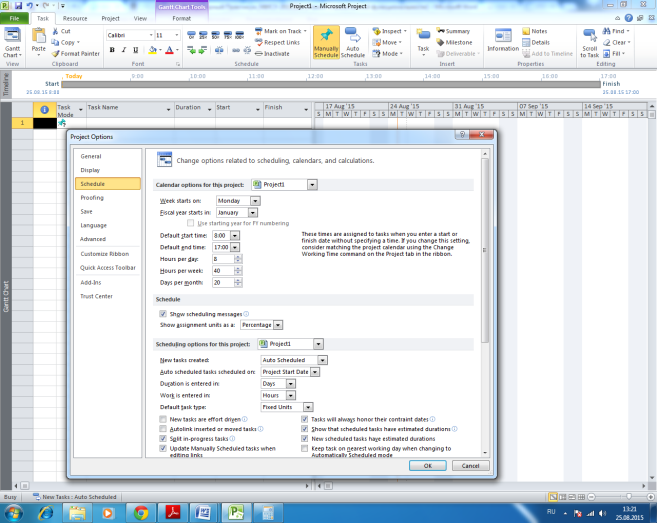Screen dimensions: 657x523
Task: Click the Scroll to Task icon
Action: [x=590, y=36]
